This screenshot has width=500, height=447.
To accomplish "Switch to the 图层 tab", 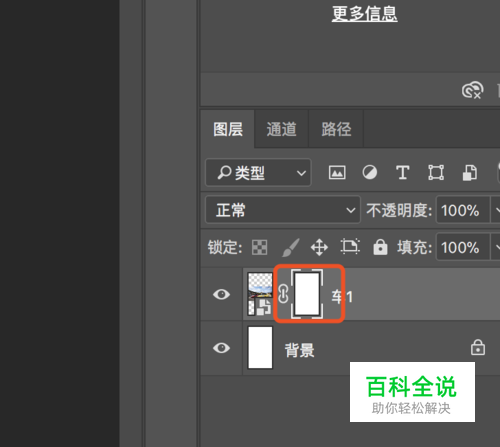I will coord(228,129).
